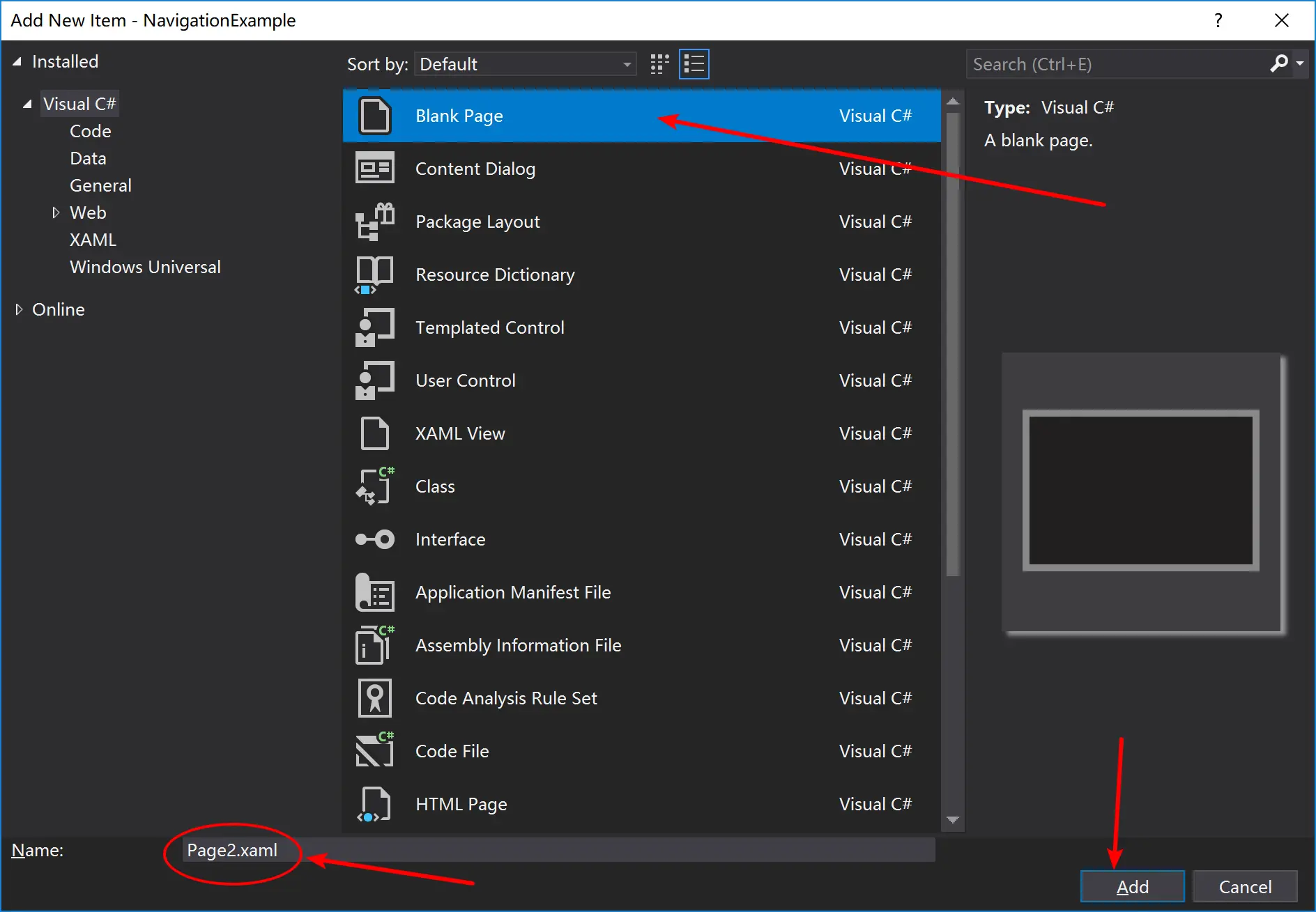Expand the Web tree node

coord(56,212)
